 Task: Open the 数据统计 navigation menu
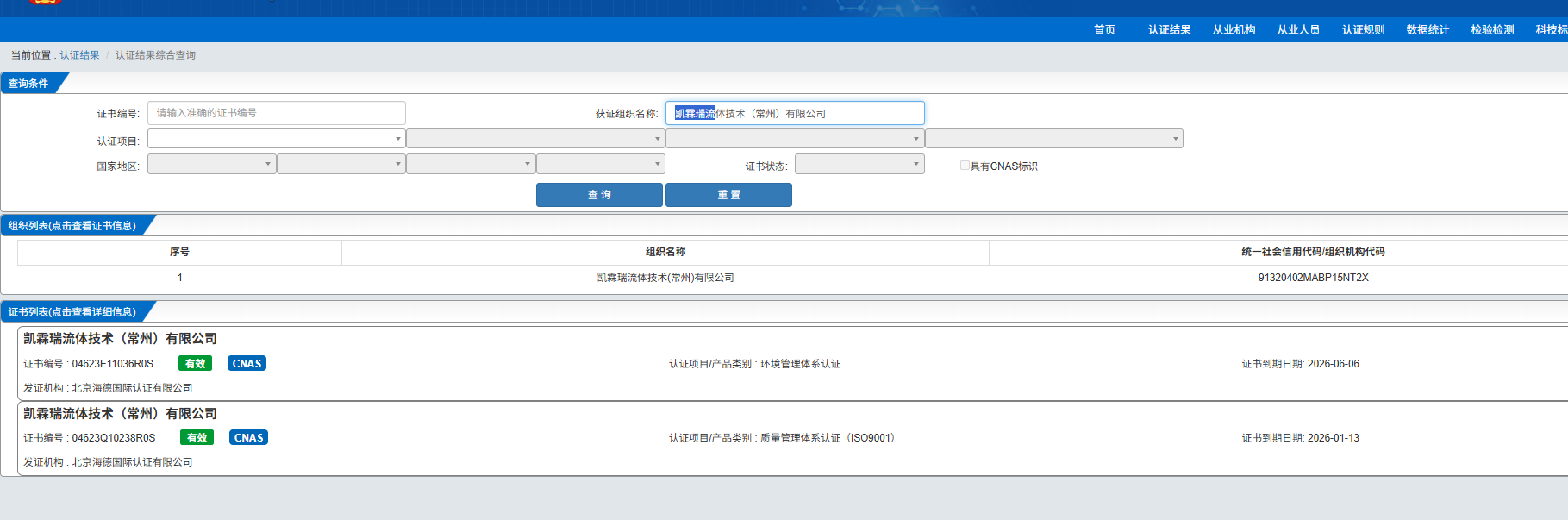point(1427,30)
